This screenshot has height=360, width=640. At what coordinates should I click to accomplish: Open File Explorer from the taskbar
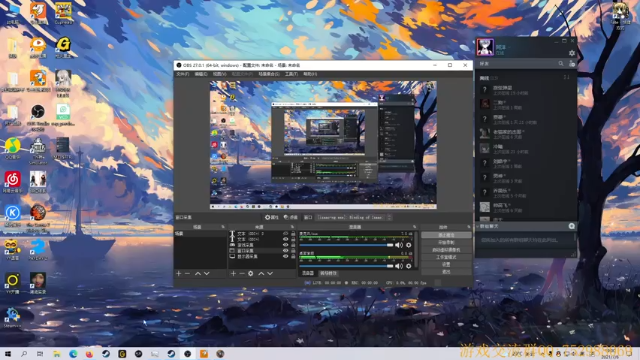pyautogui.click(x=57, y=354)
